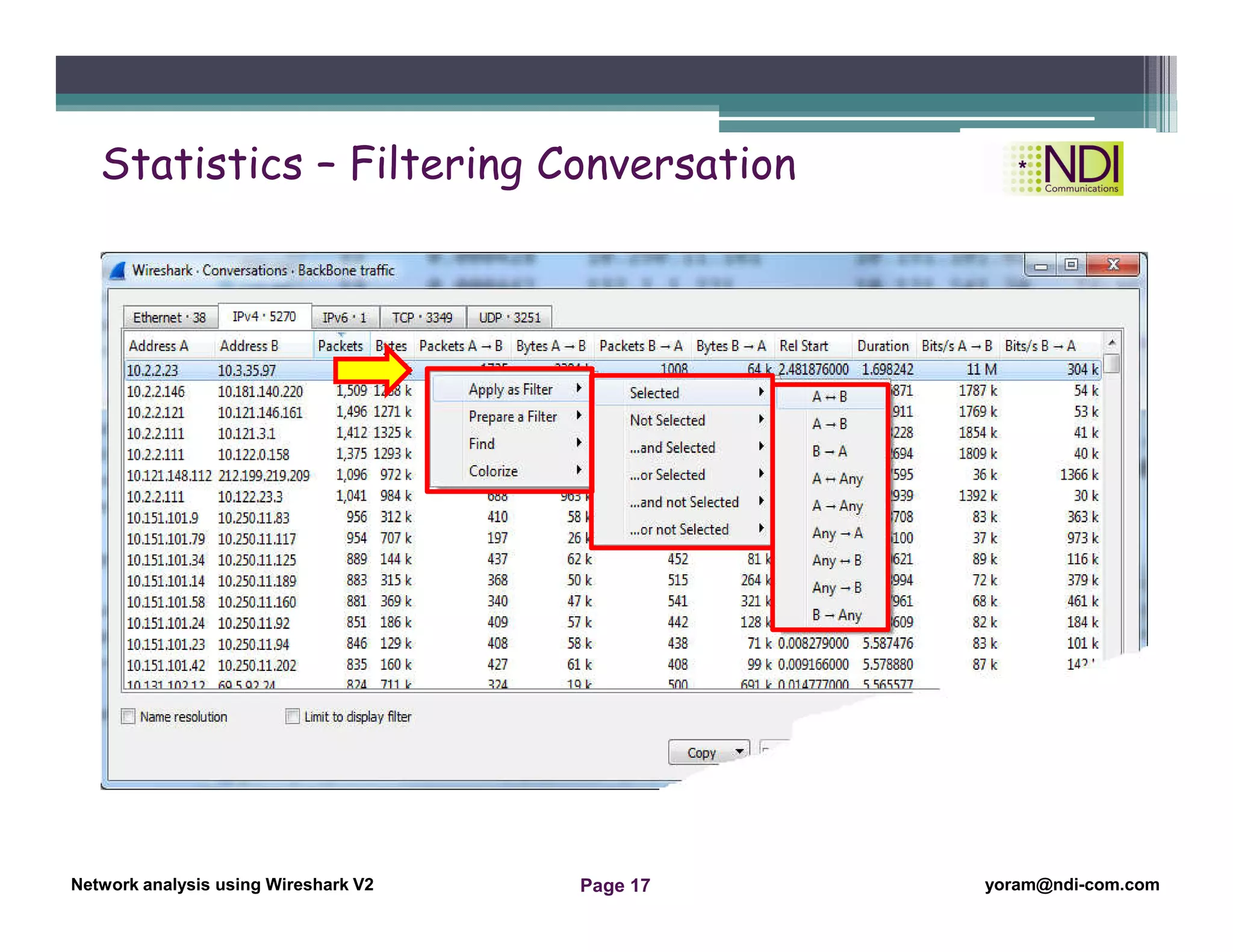Click the table scrollbar up arrow

(x=1113, y=342)
